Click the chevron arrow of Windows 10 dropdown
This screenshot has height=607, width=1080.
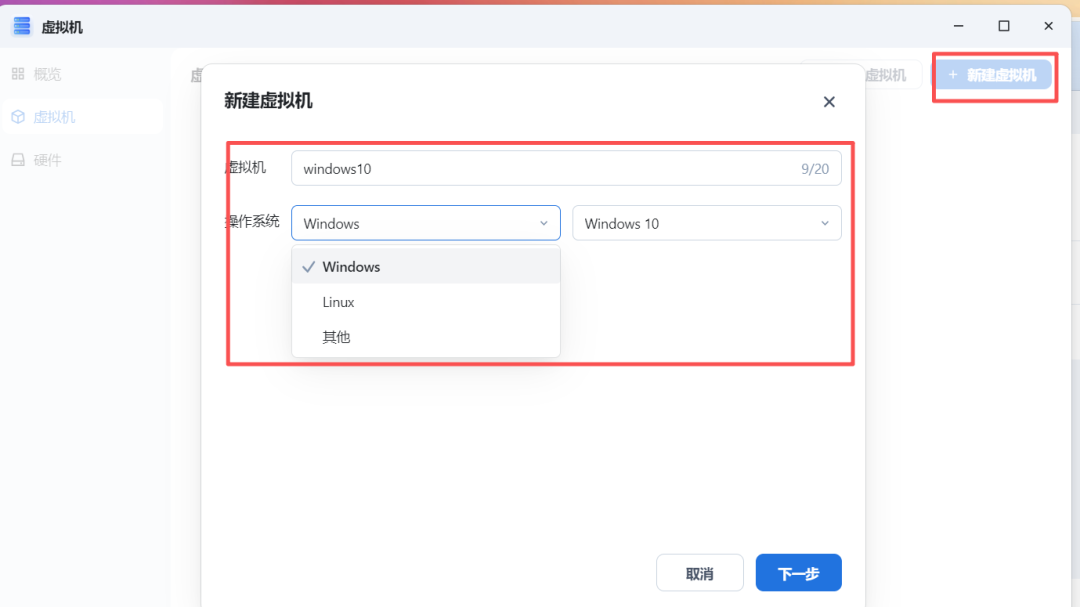tap(824, 223)
